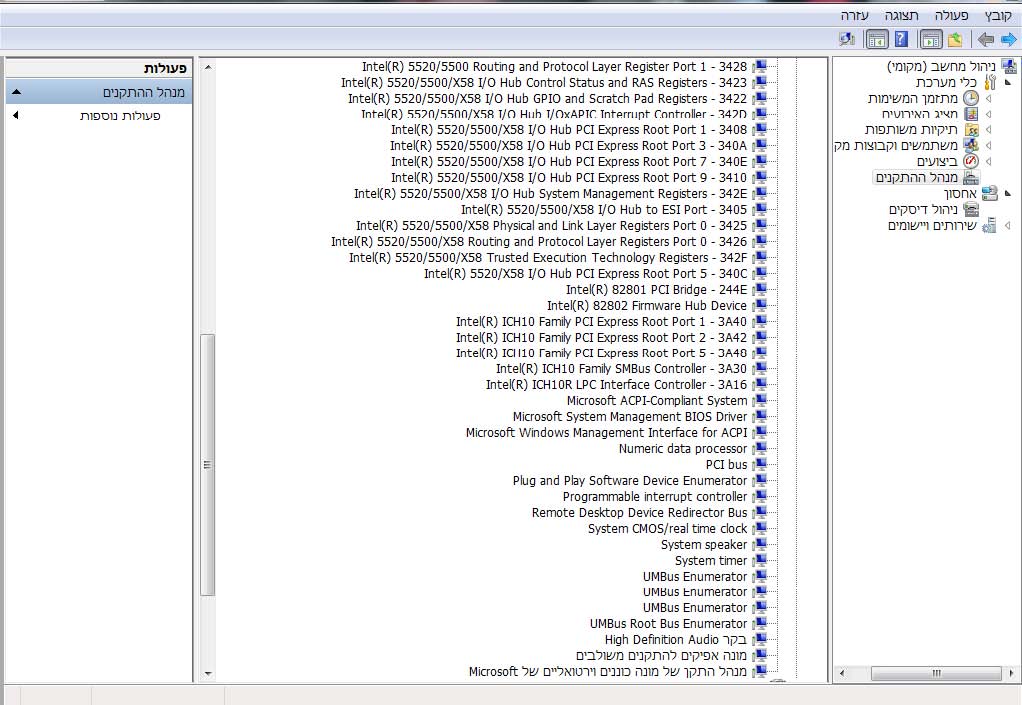1022x705 pixels.
Task: Select Intel(R) ICH10 Family PCI Express Root Port 1 - 3A40
Action: tap(602, 322)
